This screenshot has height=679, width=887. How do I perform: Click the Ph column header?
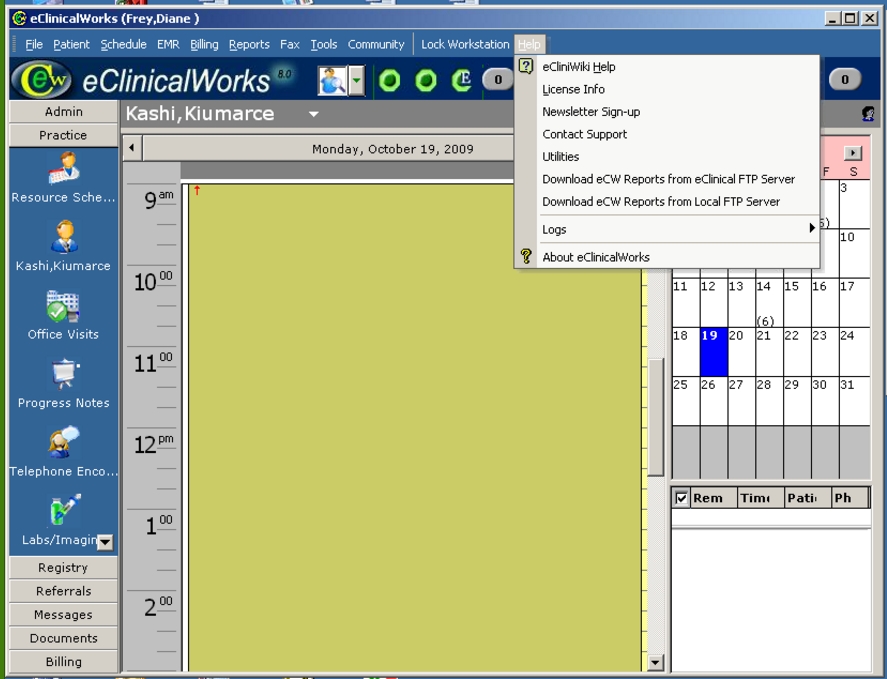coord(850,498)
